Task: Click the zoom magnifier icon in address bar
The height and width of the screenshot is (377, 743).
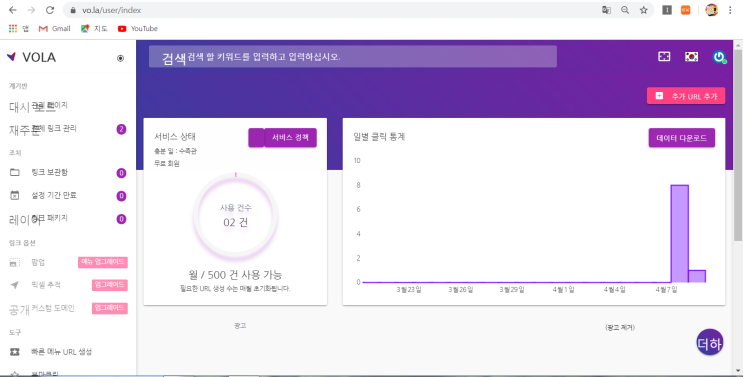Action: pyautogui.click(x=625, y=10)
